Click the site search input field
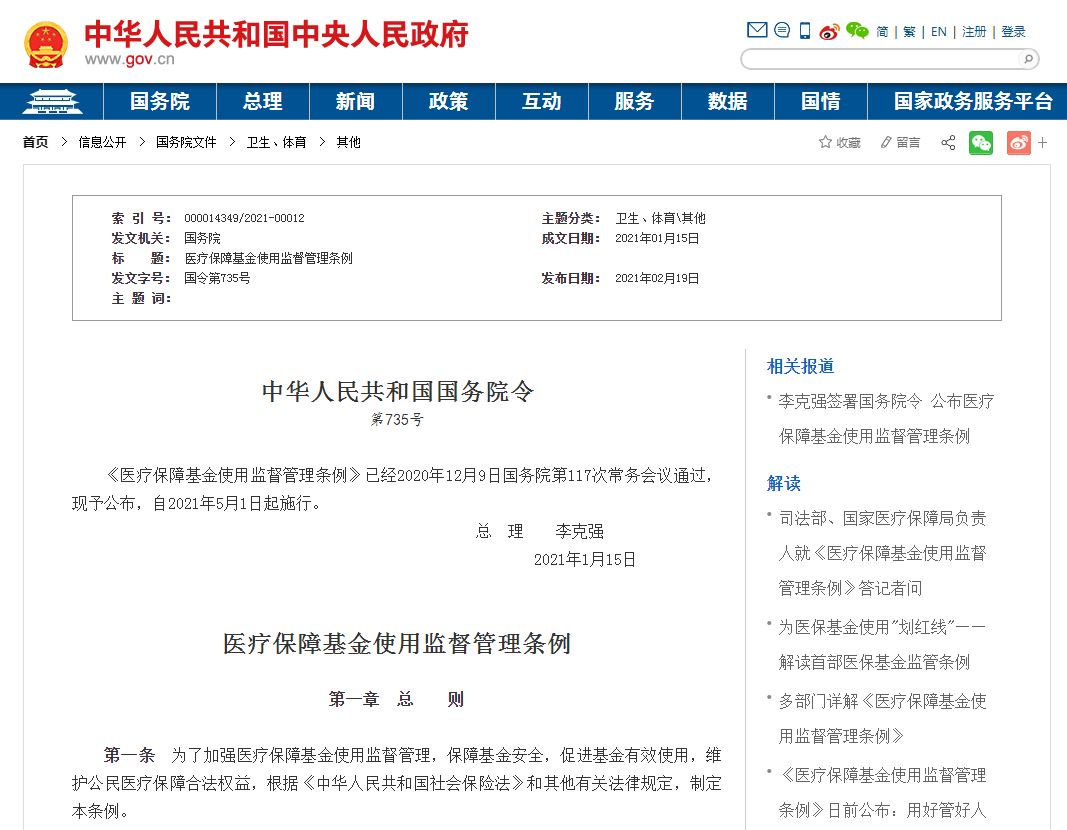The image size is (1067, 830). (x=879, y=59)
